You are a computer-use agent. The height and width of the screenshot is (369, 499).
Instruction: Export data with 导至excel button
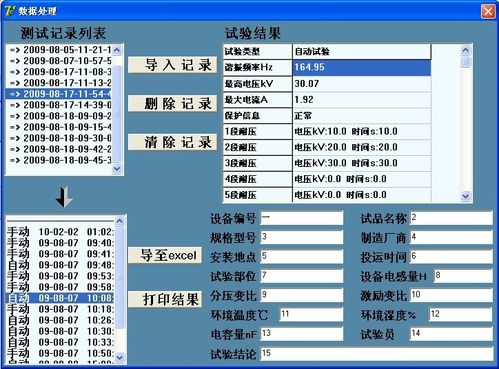click(x=165, y=255)
